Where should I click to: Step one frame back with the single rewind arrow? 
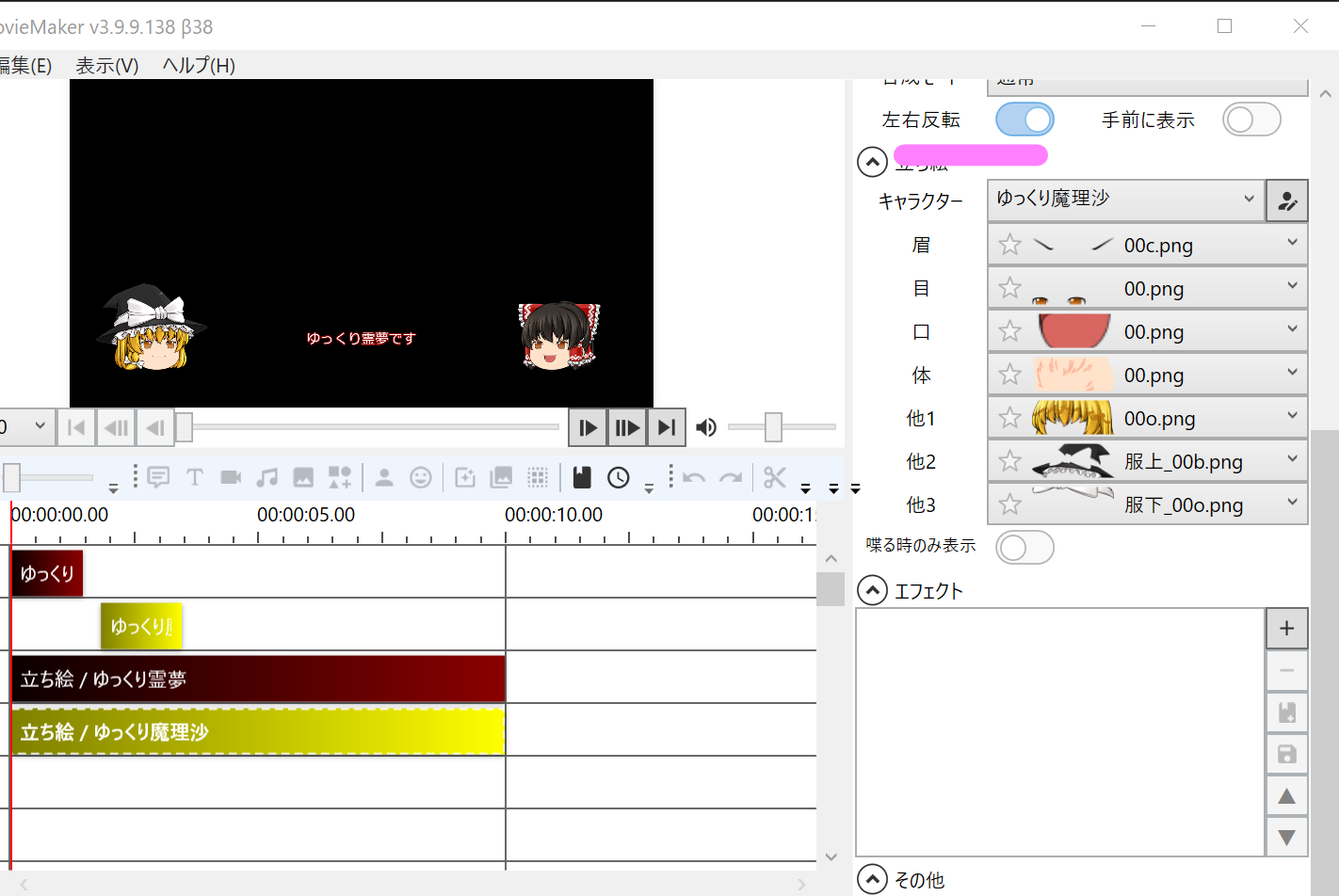155,427
